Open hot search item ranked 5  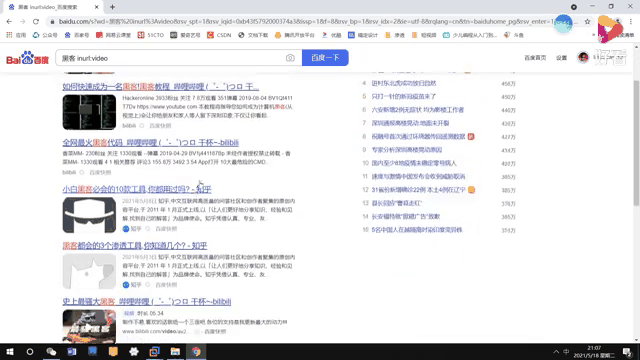click(x=404, y=97)
